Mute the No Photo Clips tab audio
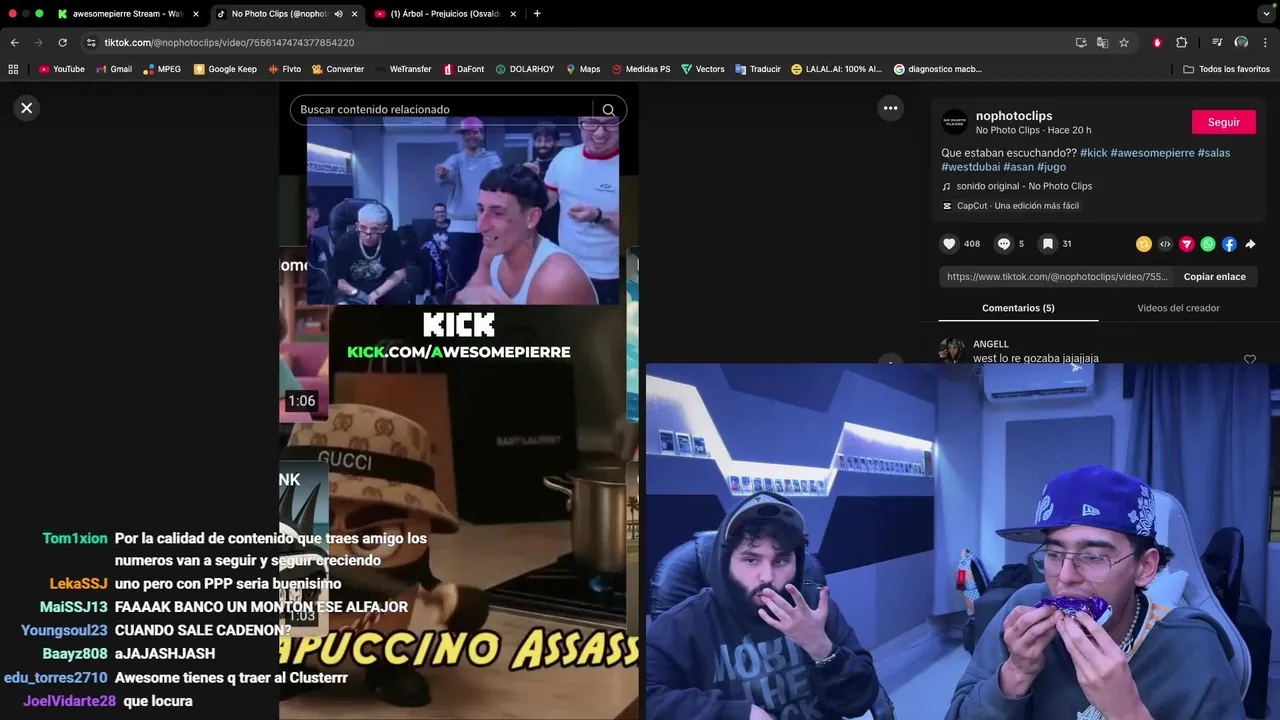The height and width of the screenshot is (720, 1280). [338, 14]
